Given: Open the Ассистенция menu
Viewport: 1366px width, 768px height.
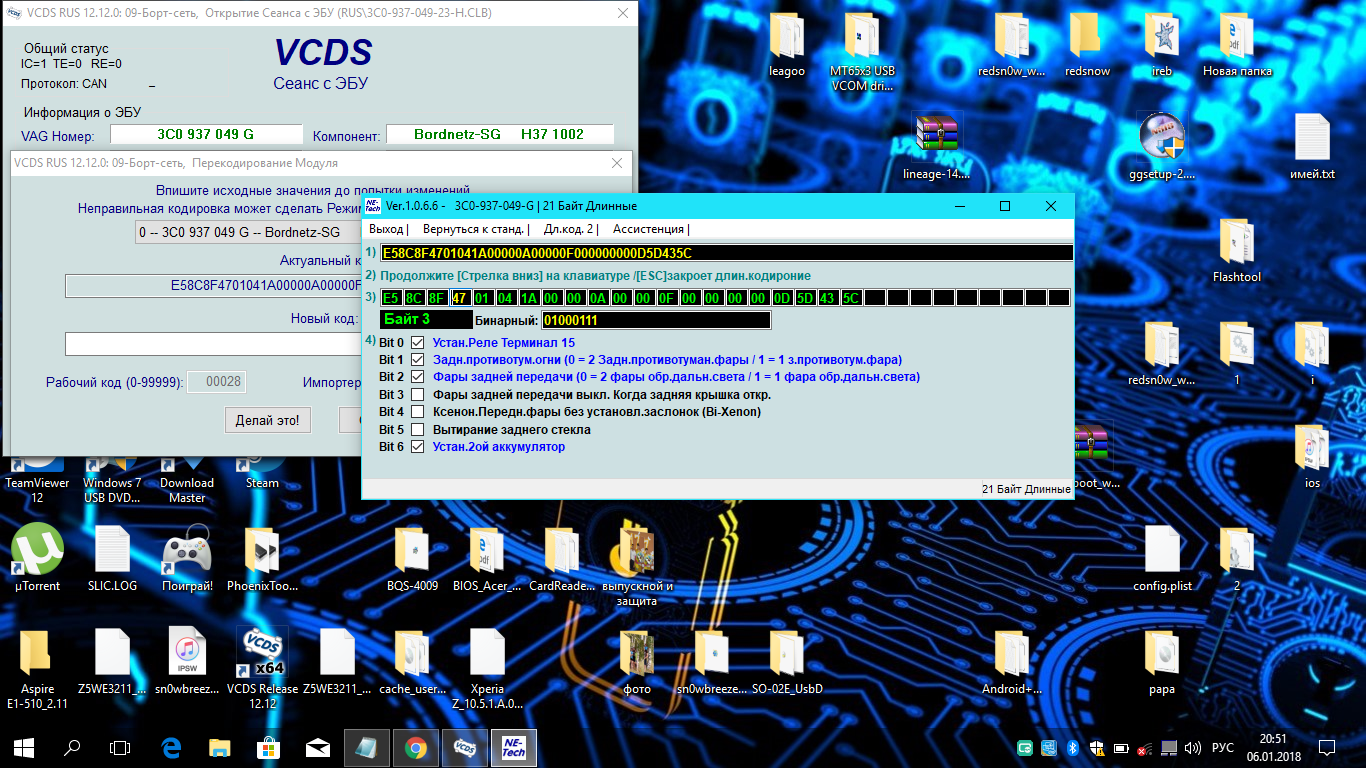Looking at the screenshot, I should tap(650, 229).
